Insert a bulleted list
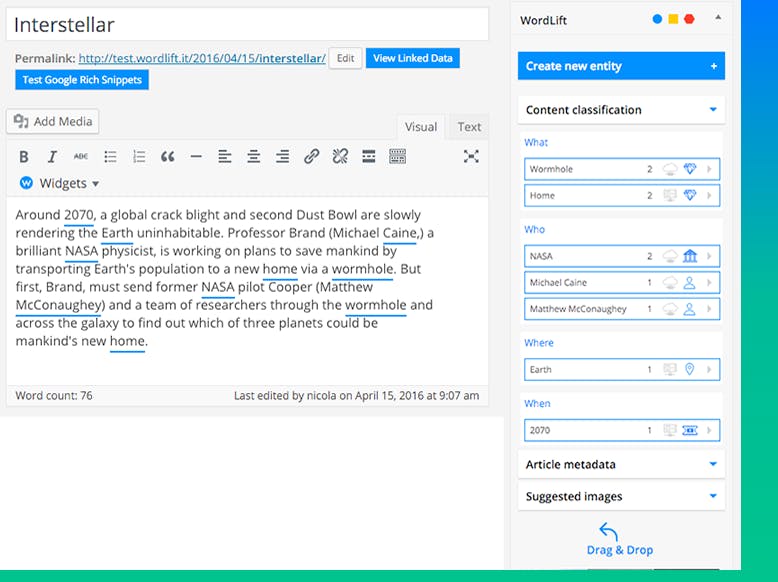This screenshot has height=582, width=778. pos(110,157)
